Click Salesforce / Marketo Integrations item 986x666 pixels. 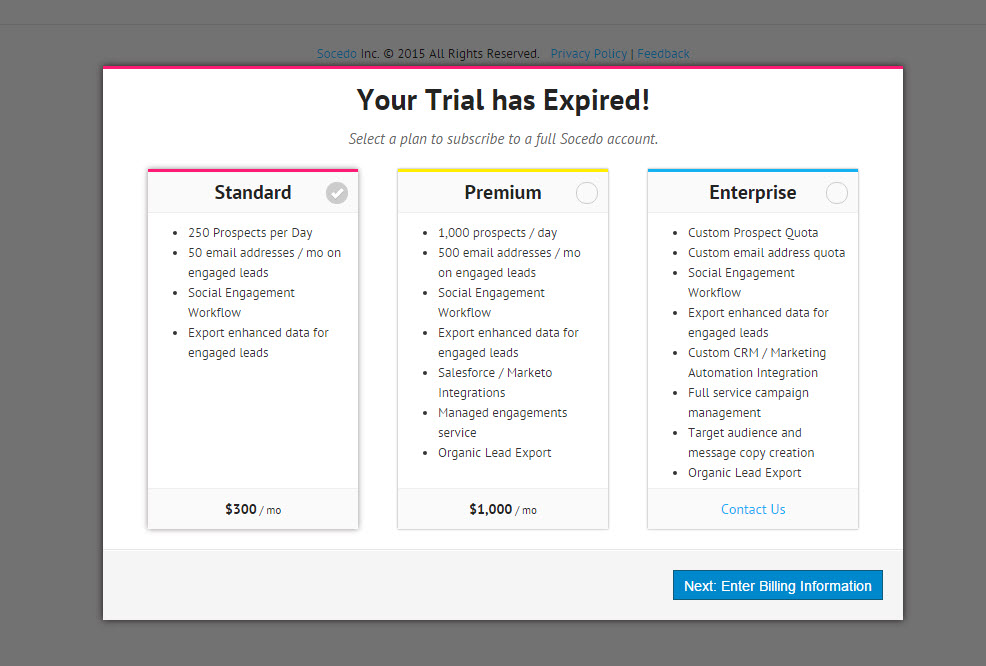(x=495, y=382)
